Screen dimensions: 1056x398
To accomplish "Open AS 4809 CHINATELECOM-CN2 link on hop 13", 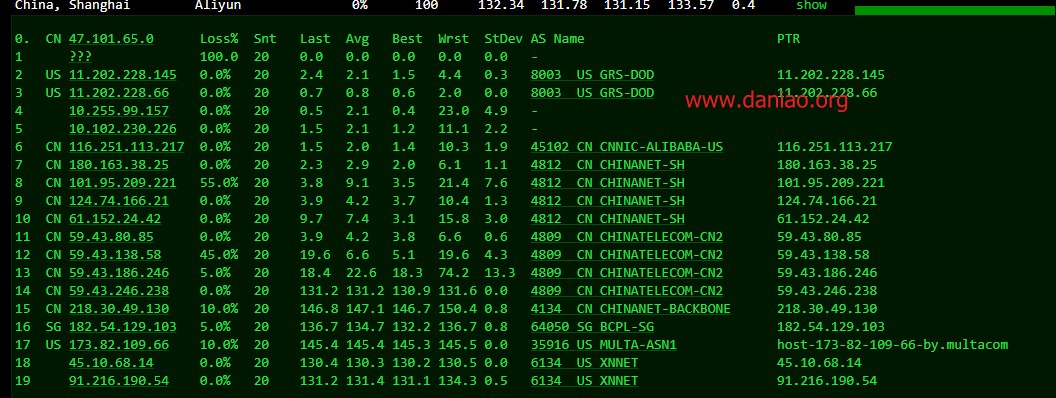I will (627, 273).
